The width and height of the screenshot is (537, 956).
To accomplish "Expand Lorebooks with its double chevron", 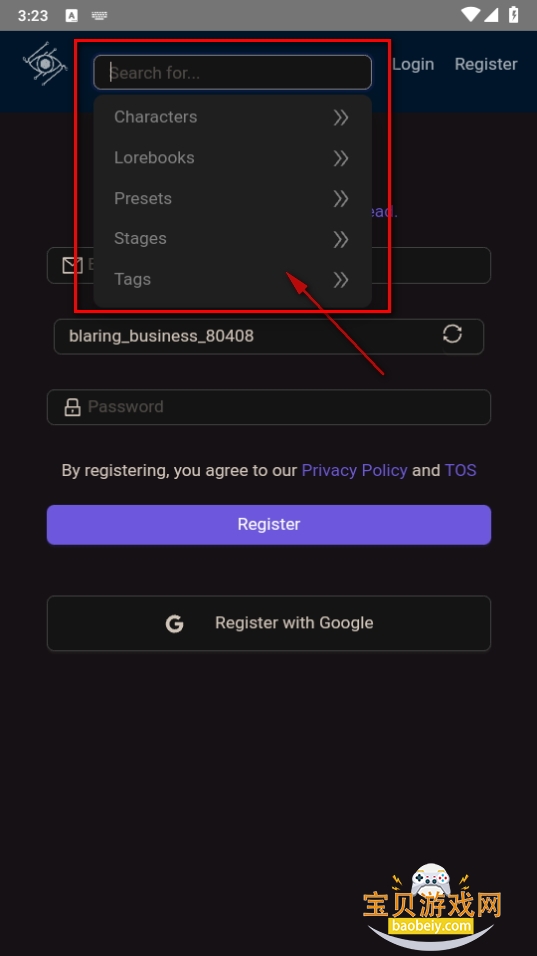I will (341, 158).
